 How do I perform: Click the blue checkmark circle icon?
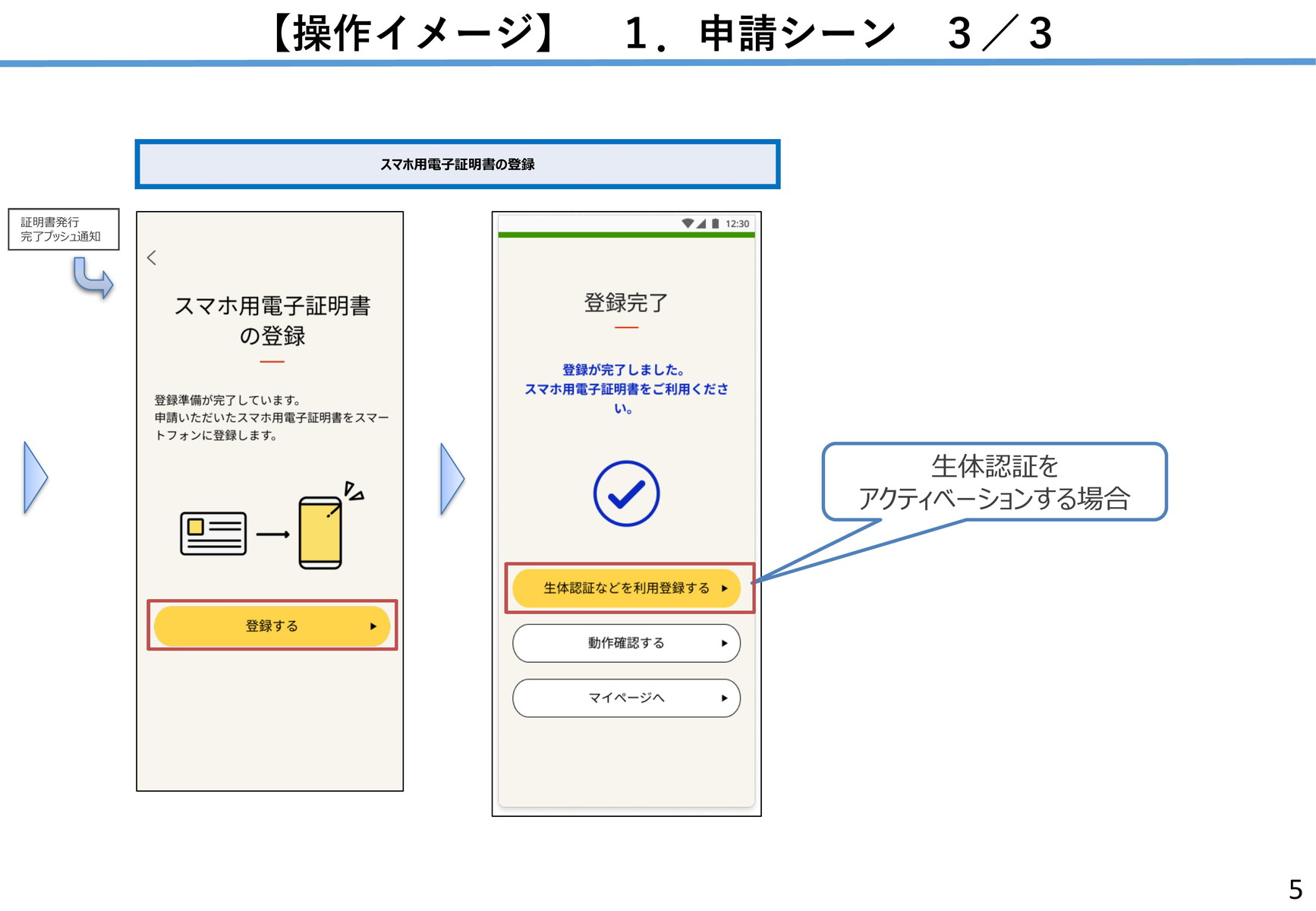pyautogui.click(x=626, y=493)
